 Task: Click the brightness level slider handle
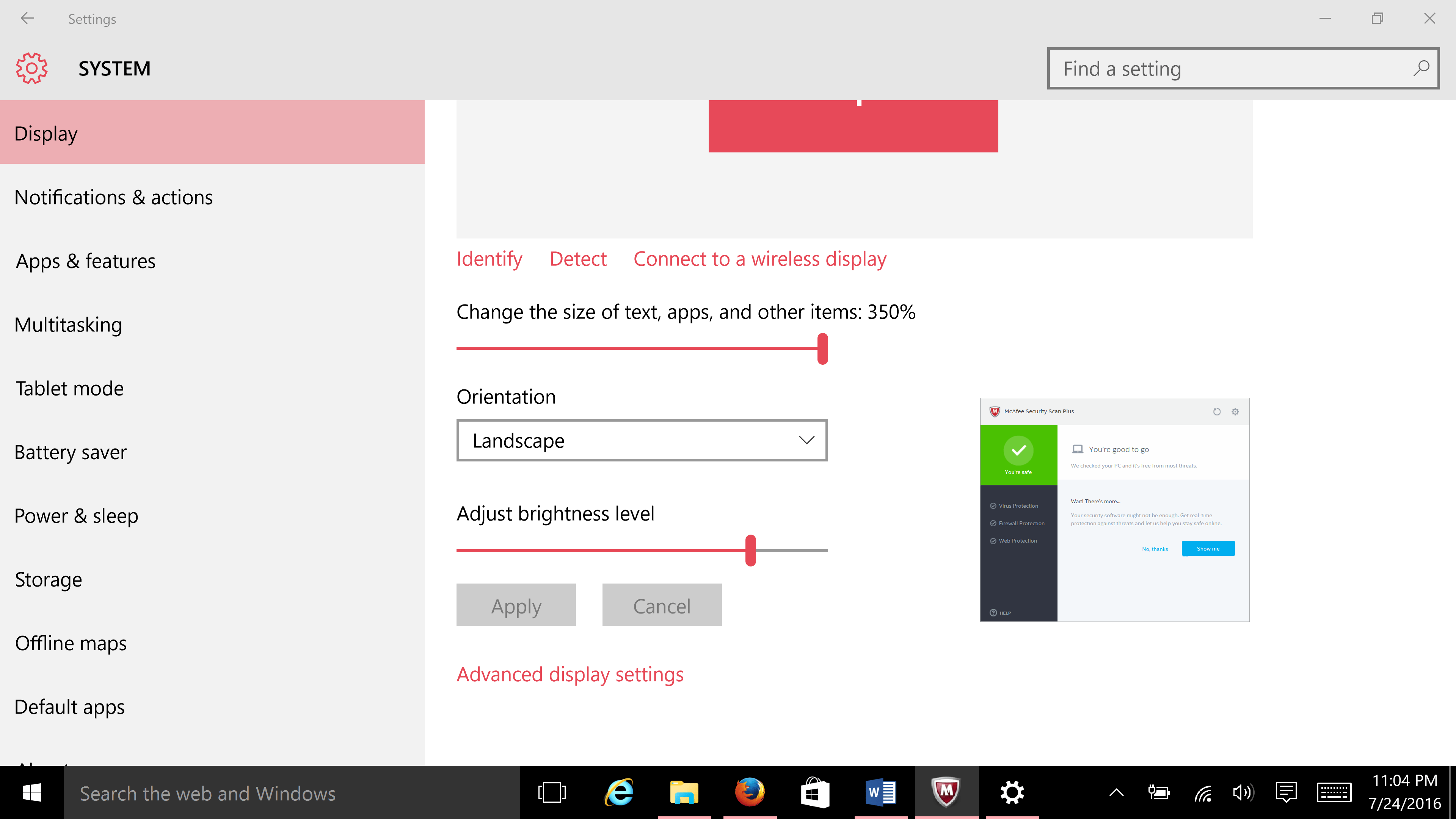tap(751, 550)
